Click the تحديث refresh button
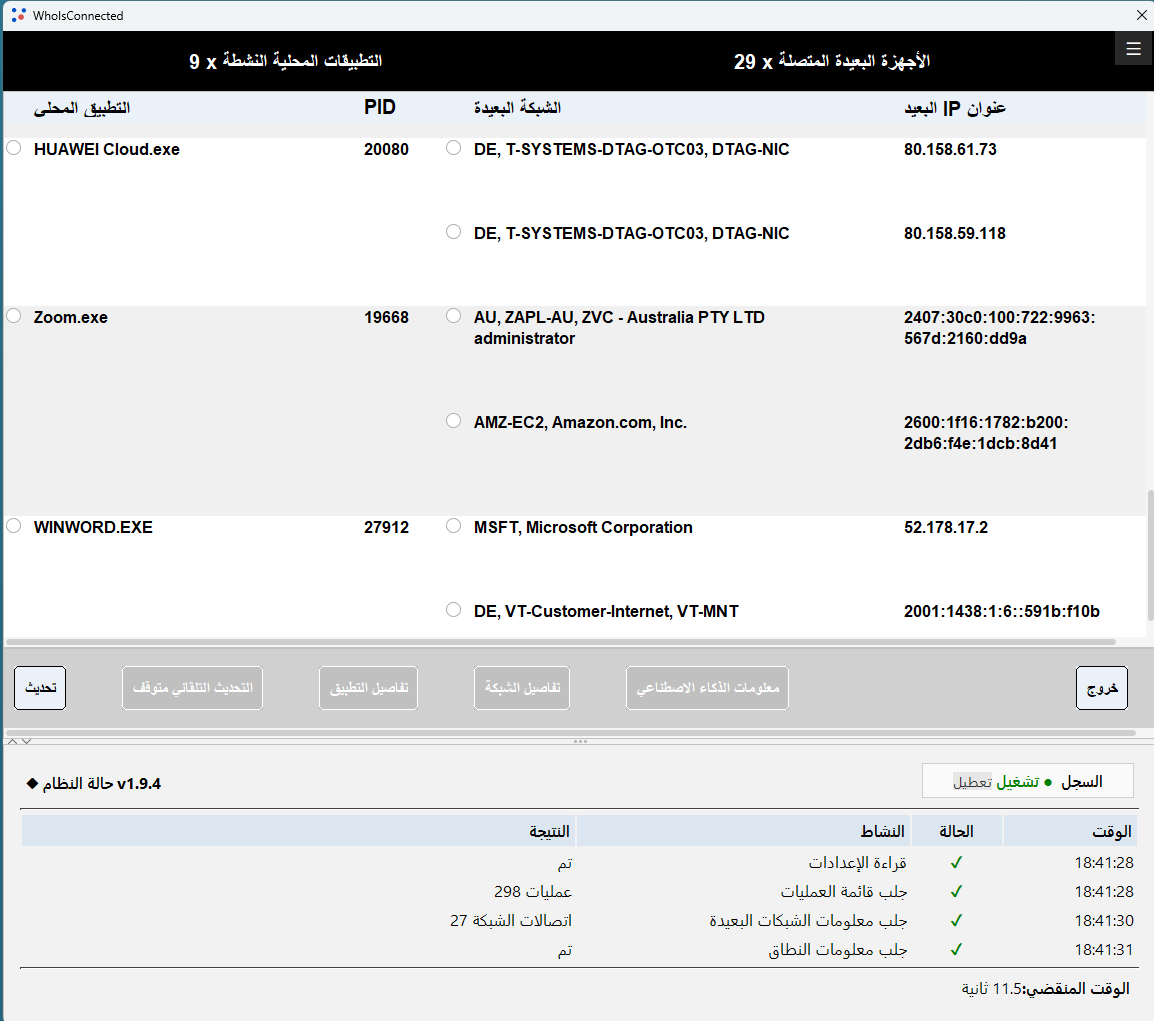This screenshot has height=1021, width=1154. (x=40, y=688)
